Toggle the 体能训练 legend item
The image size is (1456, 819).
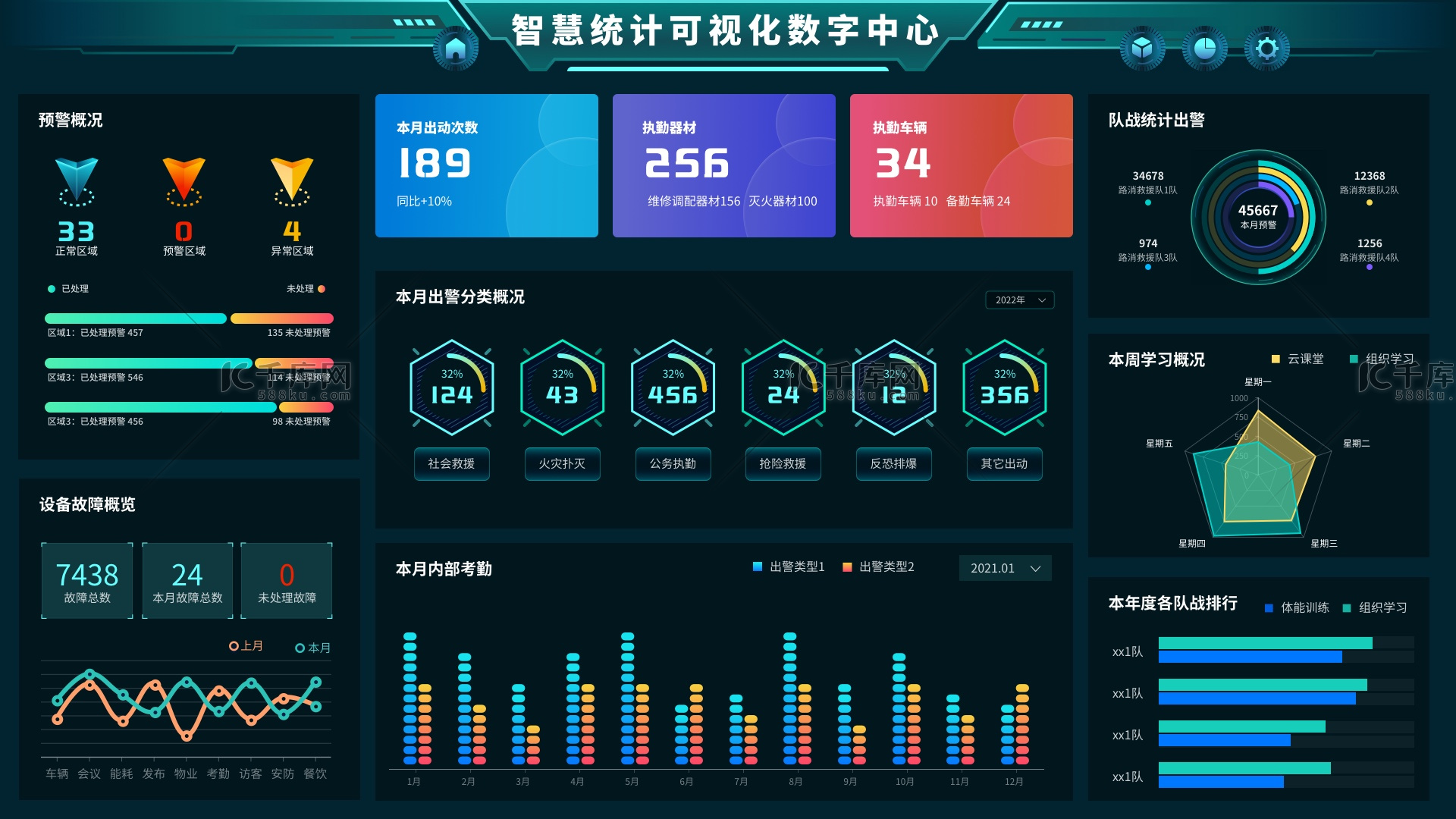click(x=1298, y=607)
